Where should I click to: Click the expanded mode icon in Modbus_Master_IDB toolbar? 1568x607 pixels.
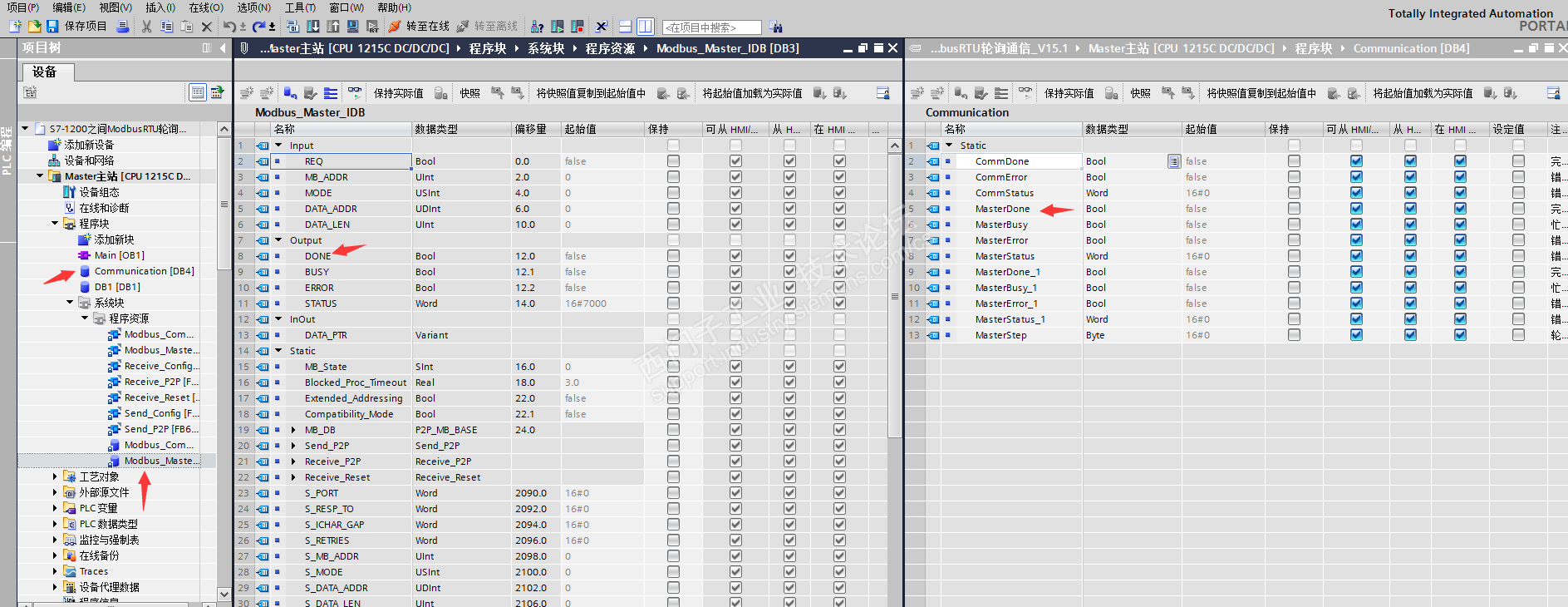tap(331, 92)
